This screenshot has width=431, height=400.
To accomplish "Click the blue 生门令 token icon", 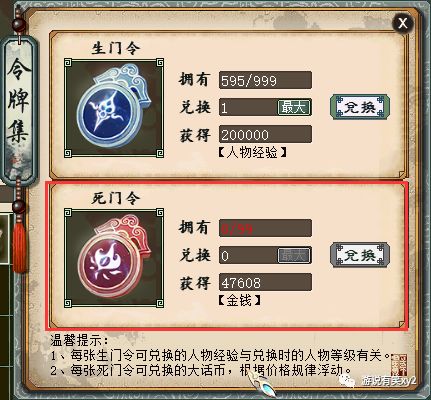I will point(114,108).
